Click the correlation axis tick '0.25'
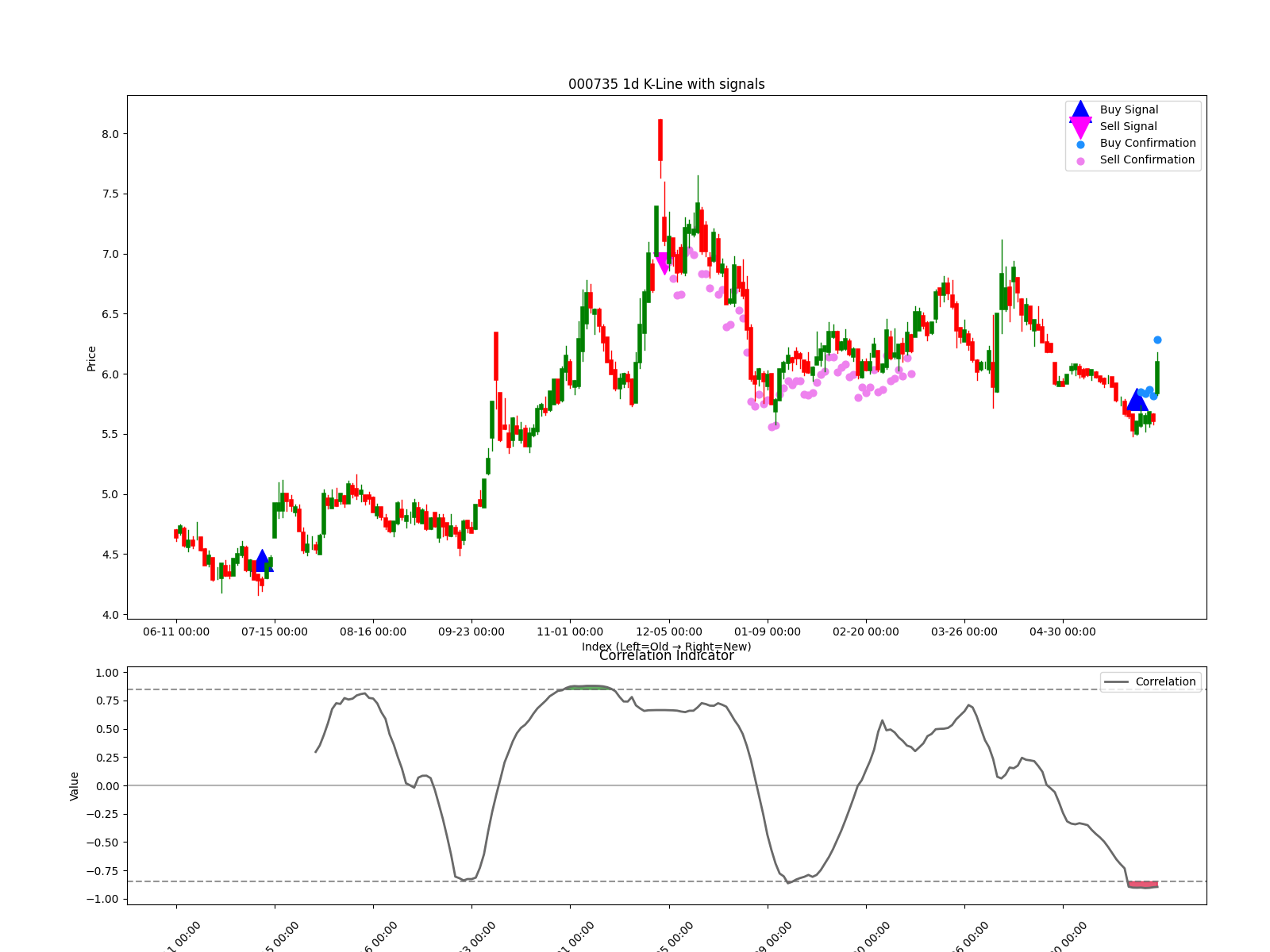This screenshot has height=952, width=1270. pos(107,758)
